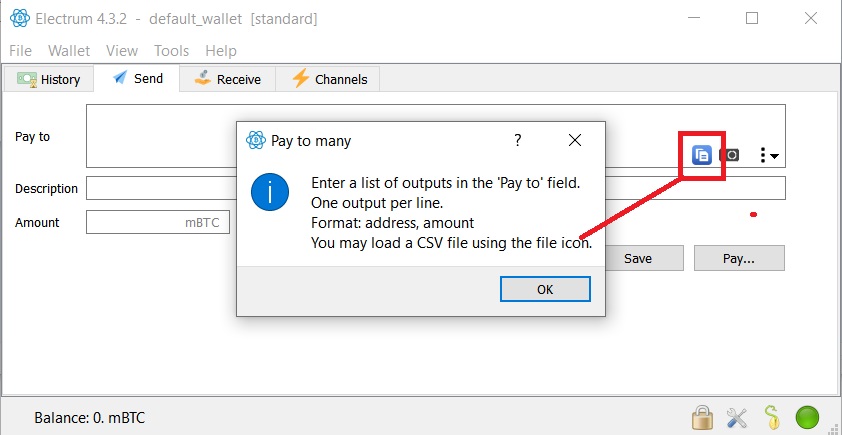Image resolution: width=842 pixels, height=435 pixels.
Task: Click the green network status indicator
Action: (x=807, y=417)
